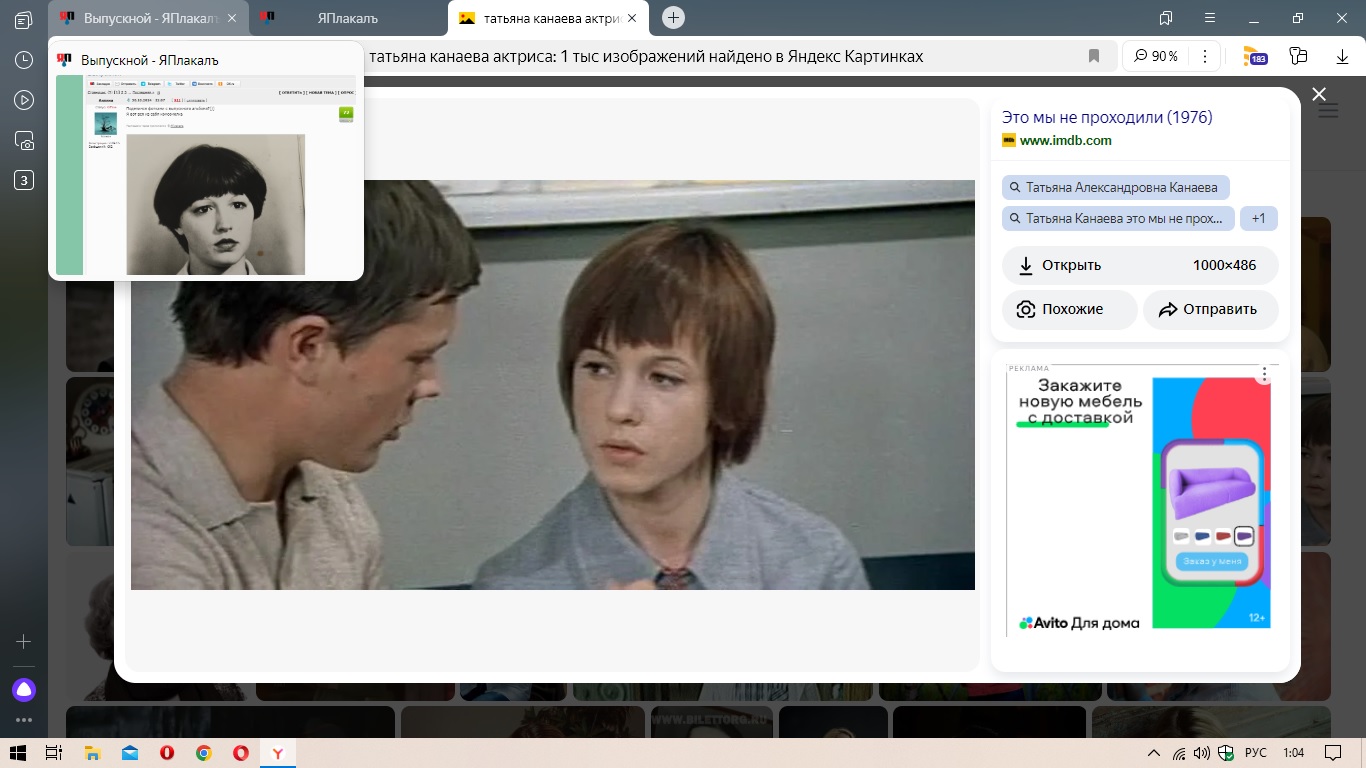Open the Avito Для дома ad link
Viewport: 1366px width, 768px height.
[x=1079, y=623]
